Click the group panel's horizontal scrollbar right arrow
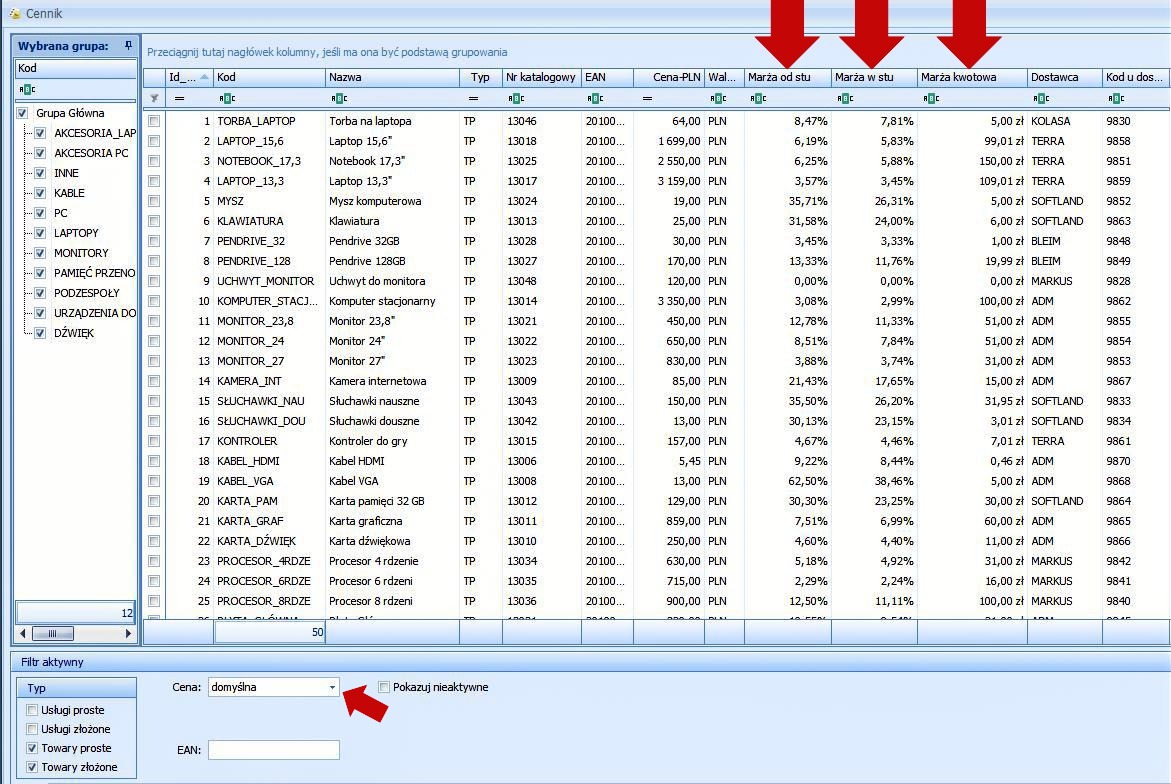 [x=128, y=633]
